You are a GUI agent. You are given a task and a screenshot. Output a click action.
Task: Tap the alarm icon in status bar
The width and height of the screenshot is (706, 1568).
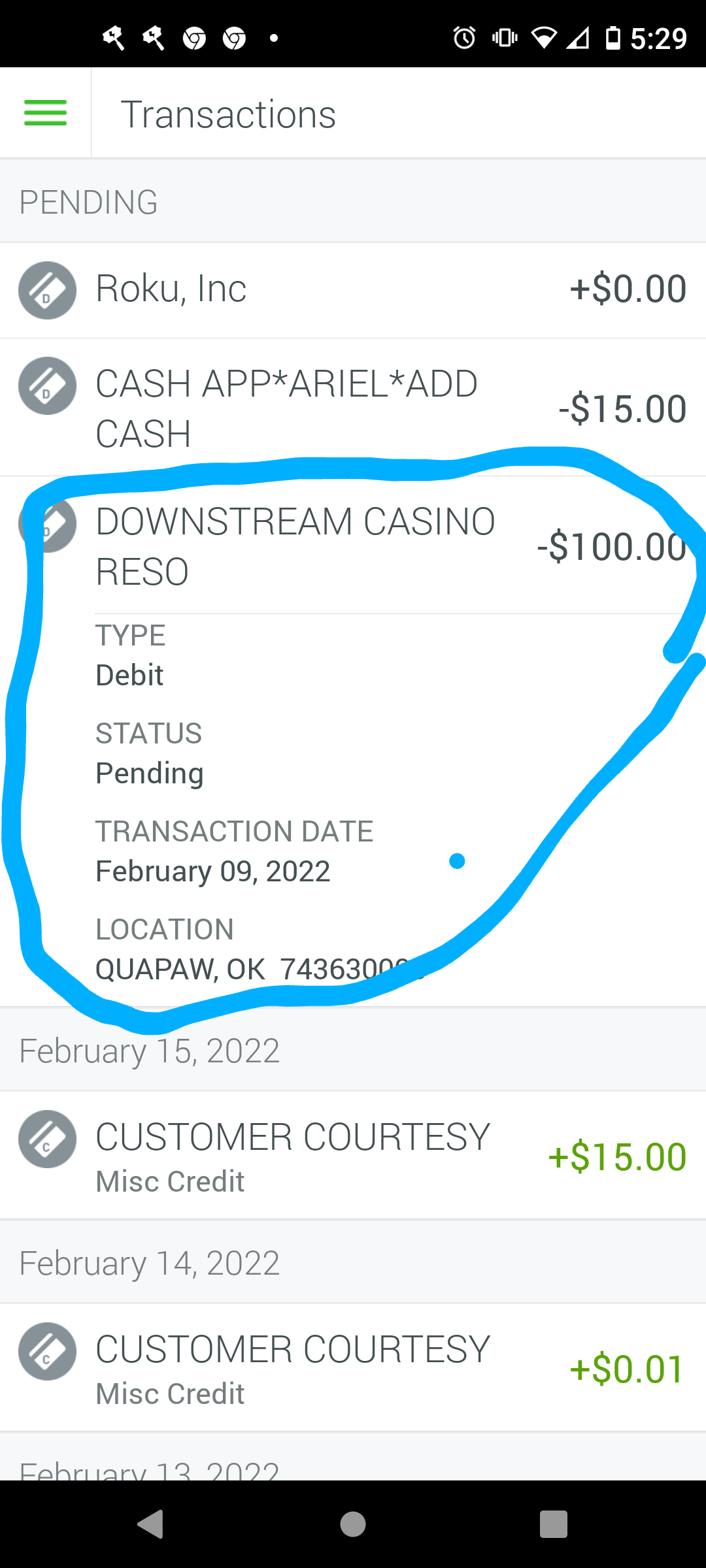[x=464, y=38]
